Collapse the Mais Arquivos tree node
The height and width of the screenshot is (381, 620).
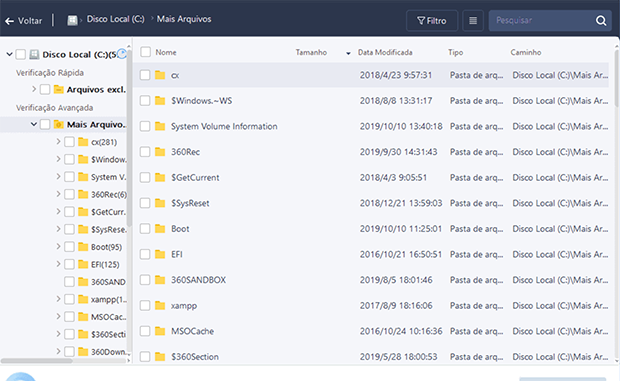click(x=34, y=124)
